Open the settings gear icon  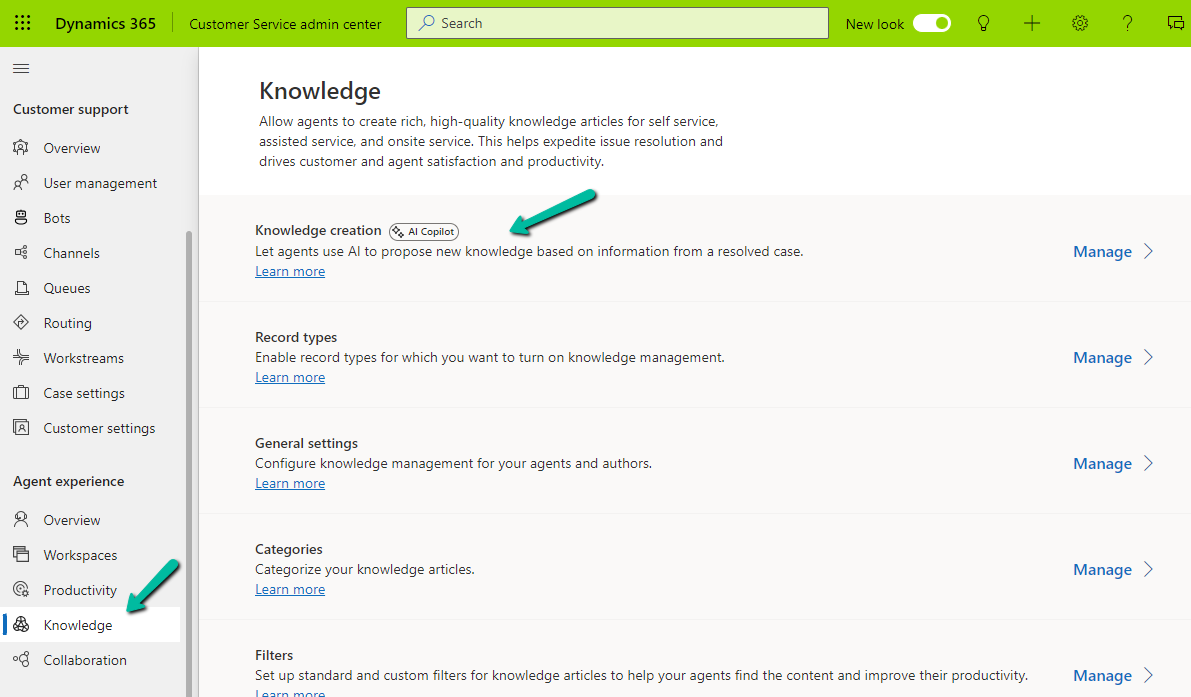pyautogui.click(x=1080, y=23)
